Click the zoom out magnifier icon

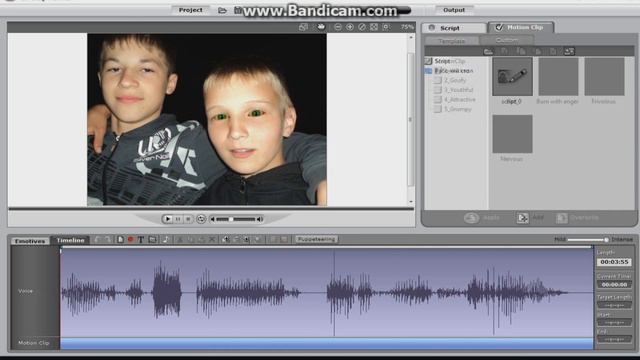point(338,27)
